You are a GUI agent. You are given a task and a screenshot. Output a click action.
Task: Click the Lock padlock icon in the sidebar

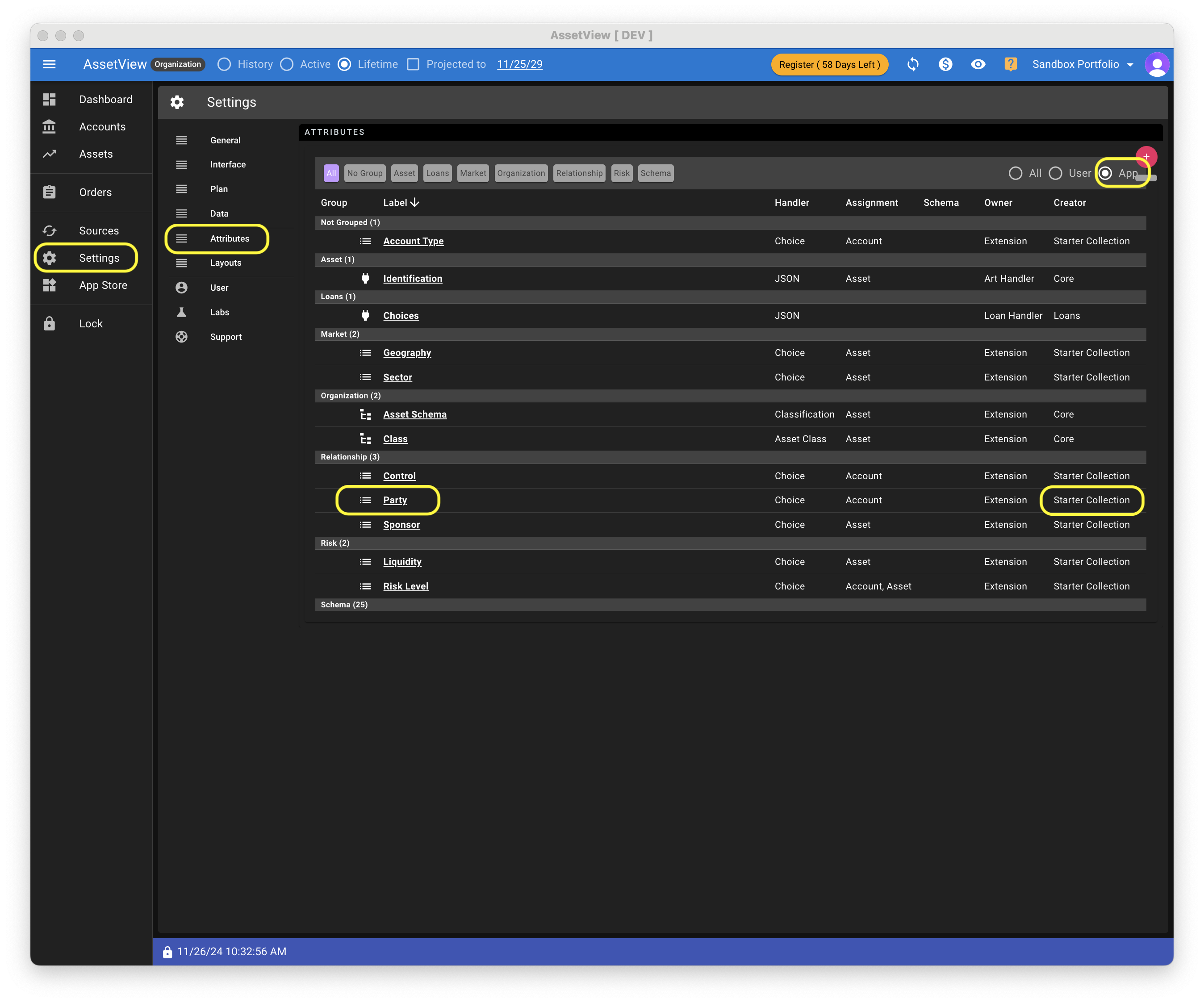pyautogui.click(x=49, y=323)
